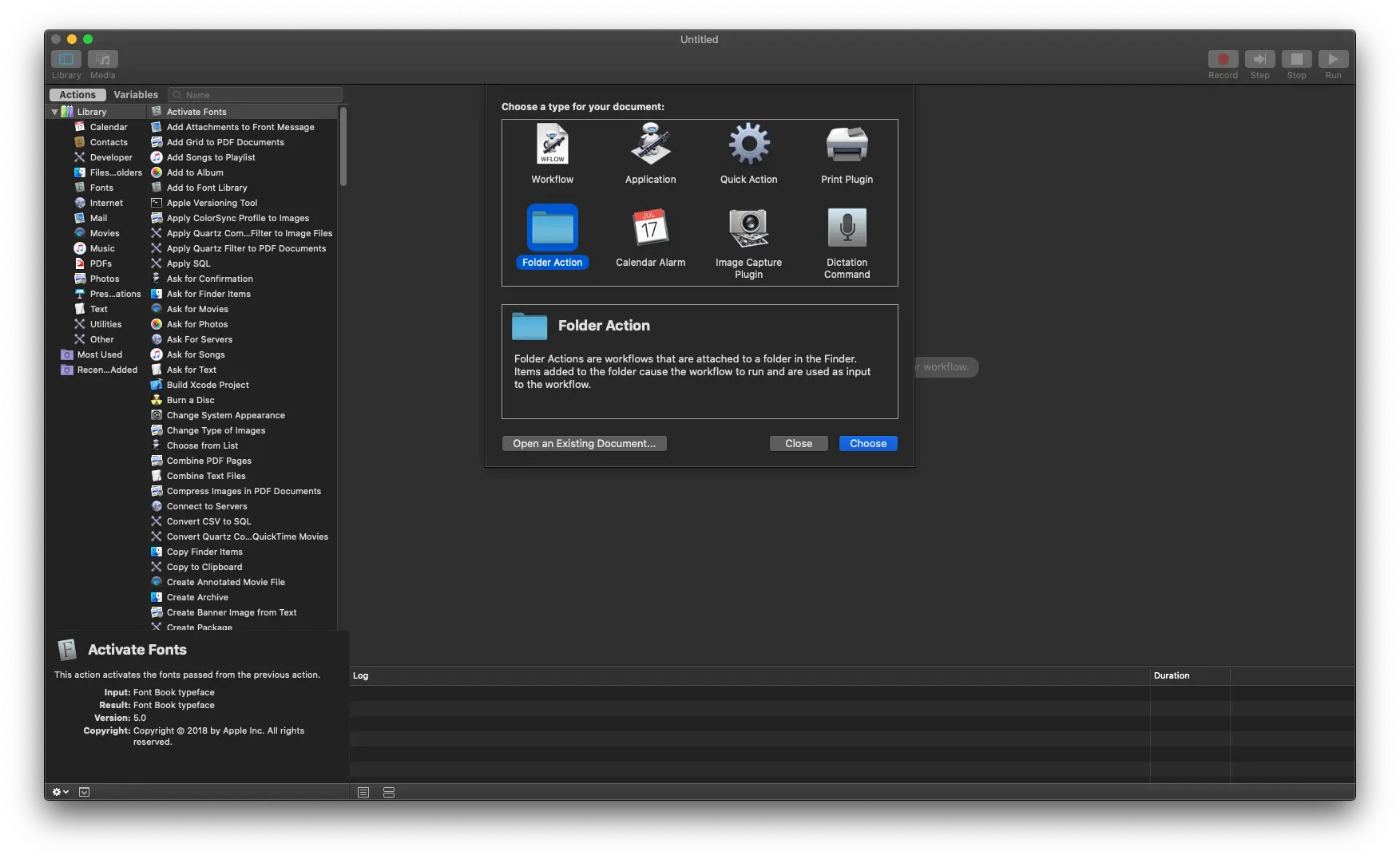The width and height of the screenshot is (1400, 859).
Task: Toggle the Library sidebar toolbar button
Action: pyautogui.click(x=66, y=59)
